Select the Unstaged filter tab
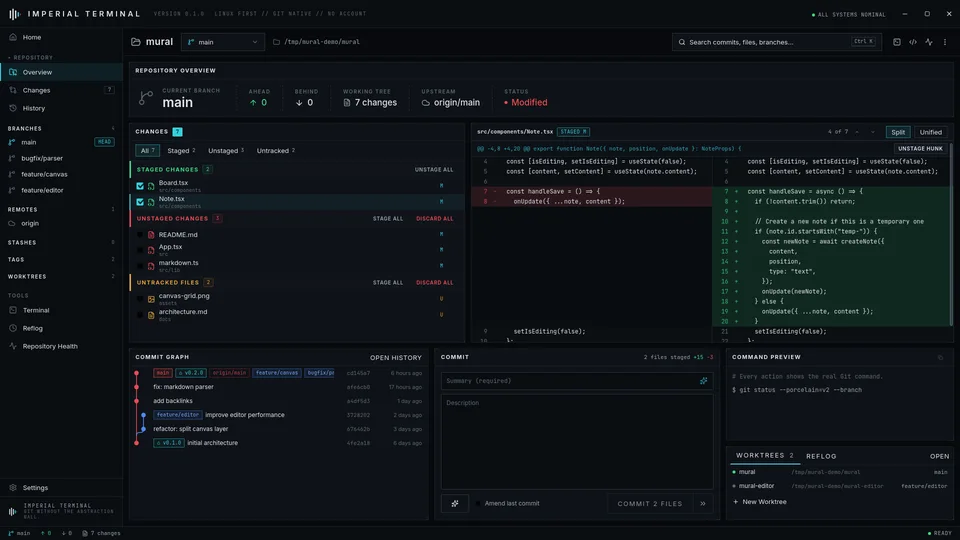The image size is (960, 540). point(226,151)
